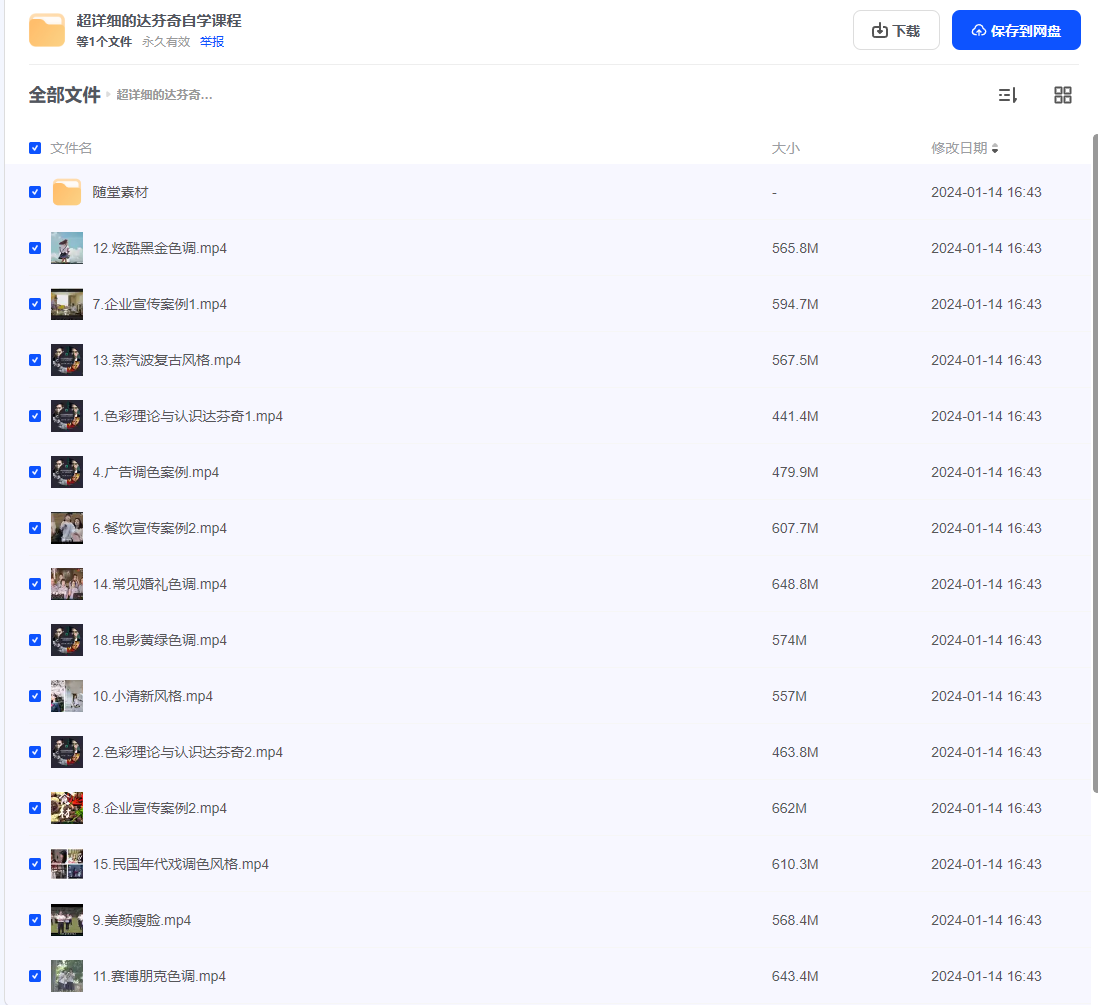Click 保存到网盘 button

1016,30
